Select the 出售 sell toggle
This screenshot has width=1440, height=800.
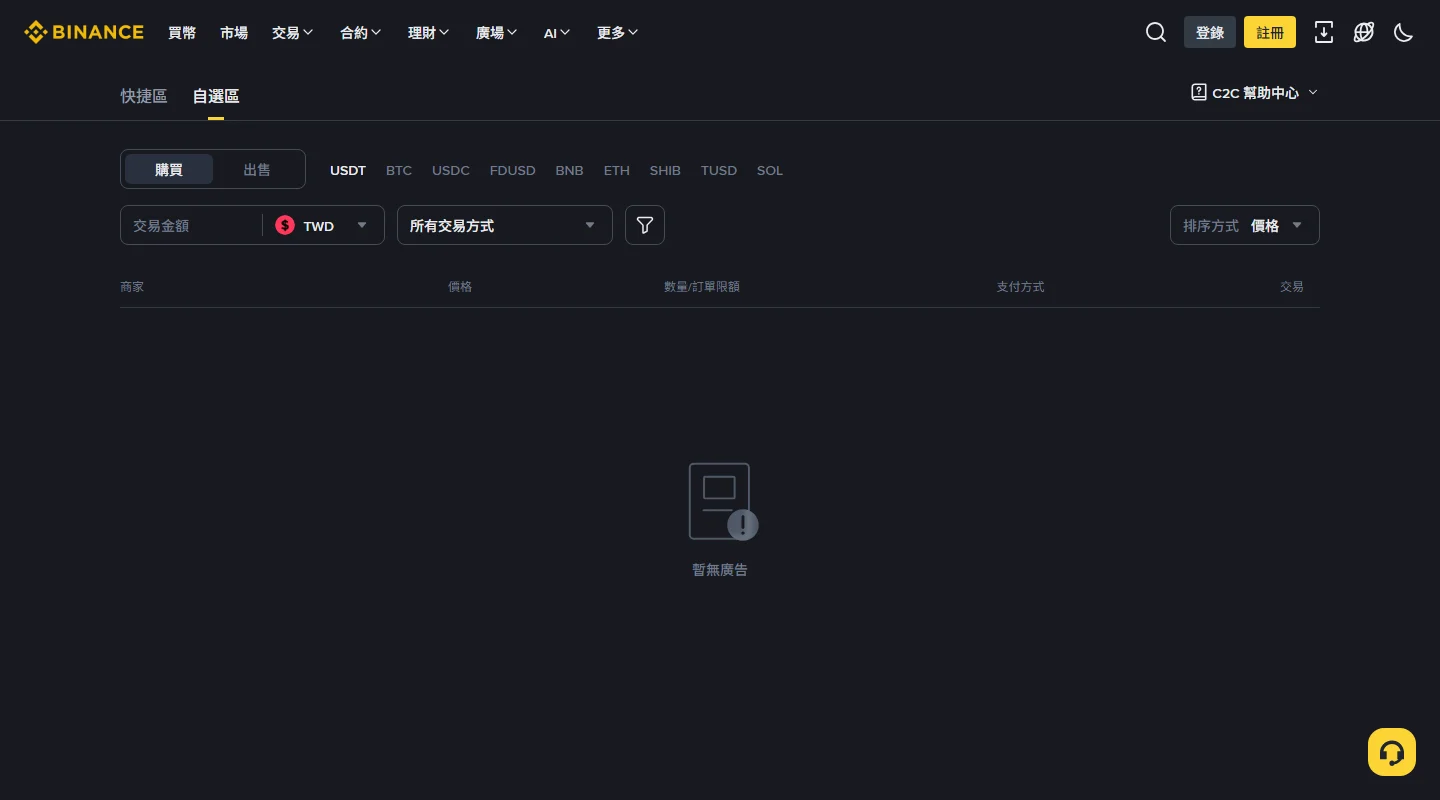pyautogui.click(x=257, y=169)
